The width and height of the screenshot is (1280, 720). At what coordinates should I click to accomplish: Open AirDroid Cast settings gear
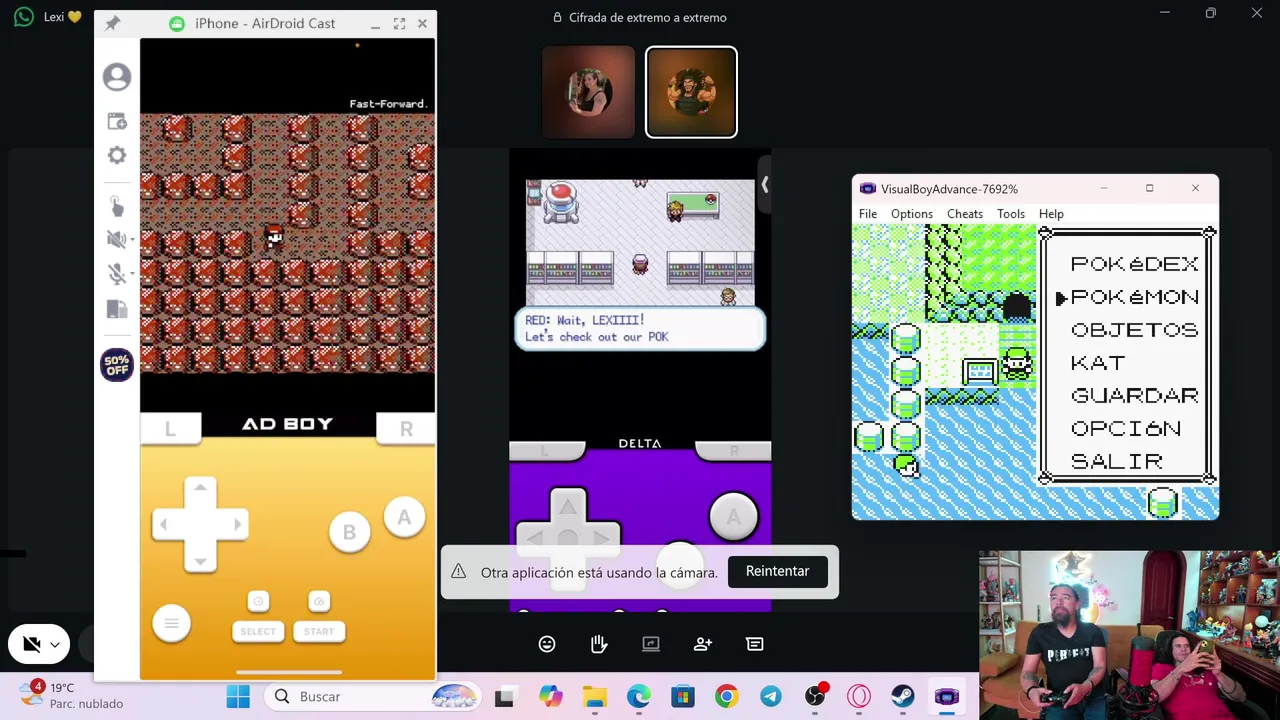coord(117,155)
